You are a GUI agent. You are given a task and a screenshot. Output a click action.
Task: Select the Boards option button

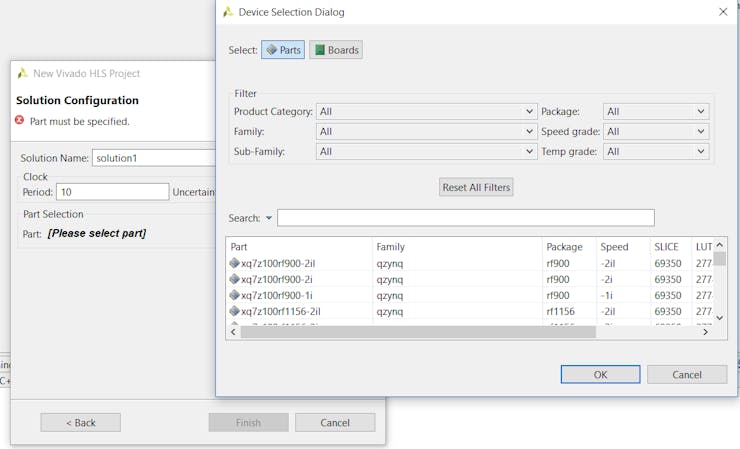(336, 50)
